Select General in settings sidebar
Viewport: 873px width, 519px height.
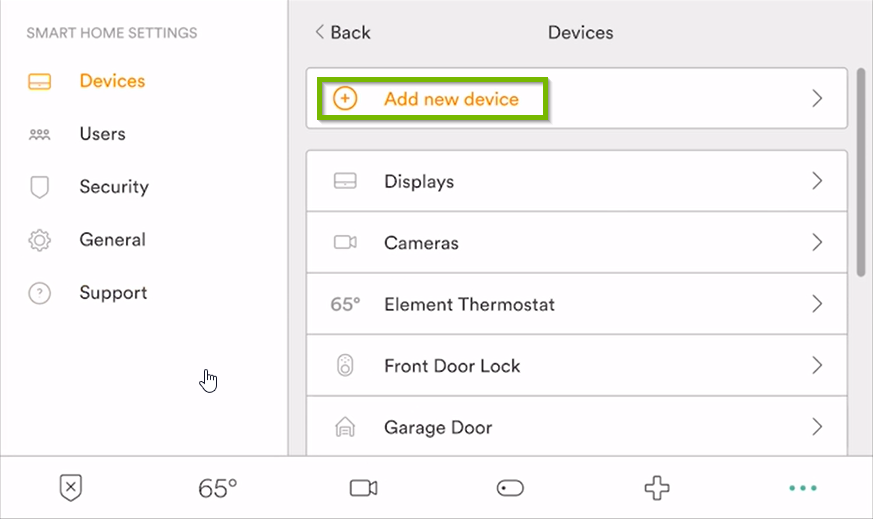tap(112, 240)
